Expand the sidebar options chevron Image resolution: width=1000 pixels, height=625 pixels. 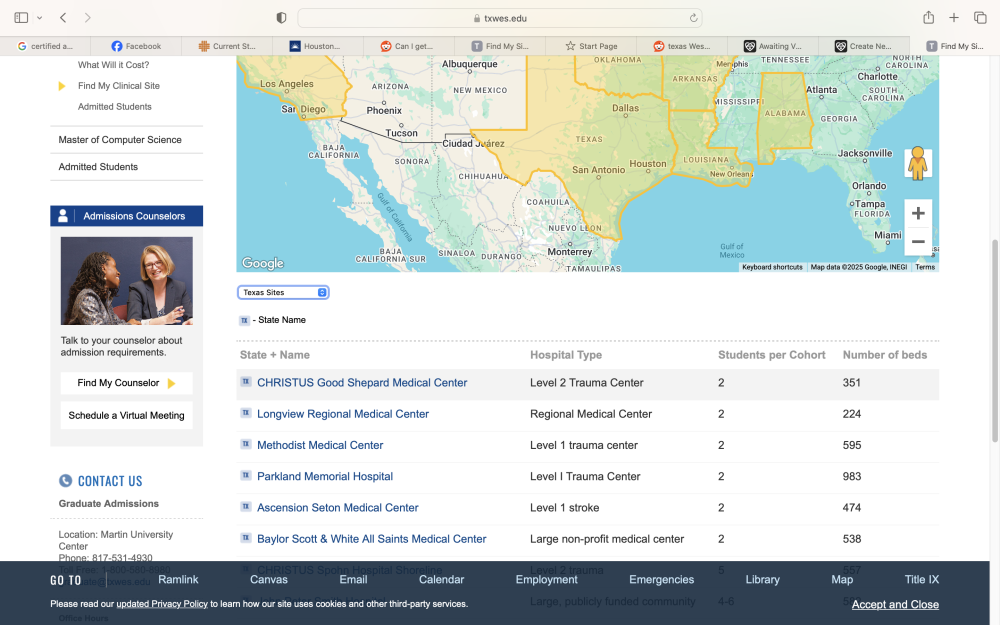pos(40,18)
